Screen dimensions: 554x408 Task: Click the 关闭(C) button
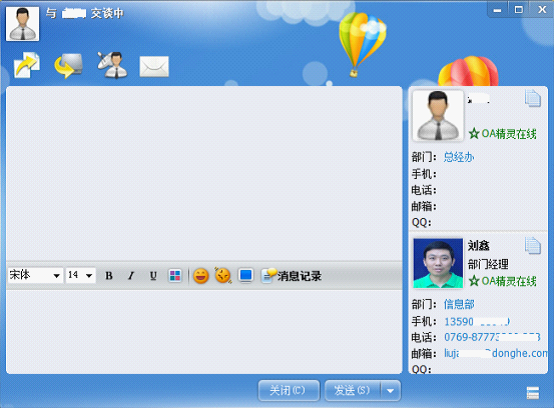(289, 391)
